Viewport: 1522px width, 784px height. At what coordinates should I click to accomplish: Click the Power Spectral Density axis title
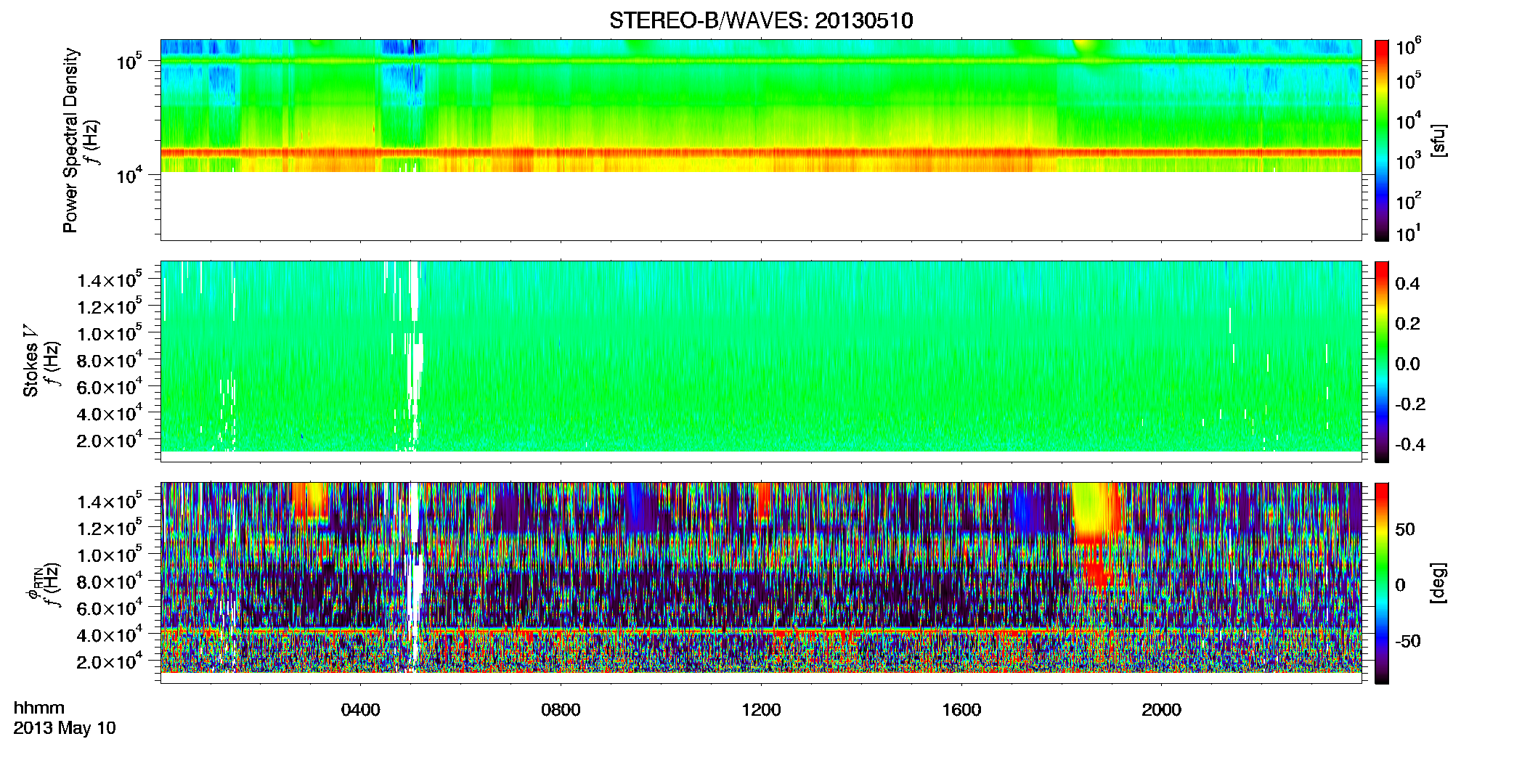point(70,140)
